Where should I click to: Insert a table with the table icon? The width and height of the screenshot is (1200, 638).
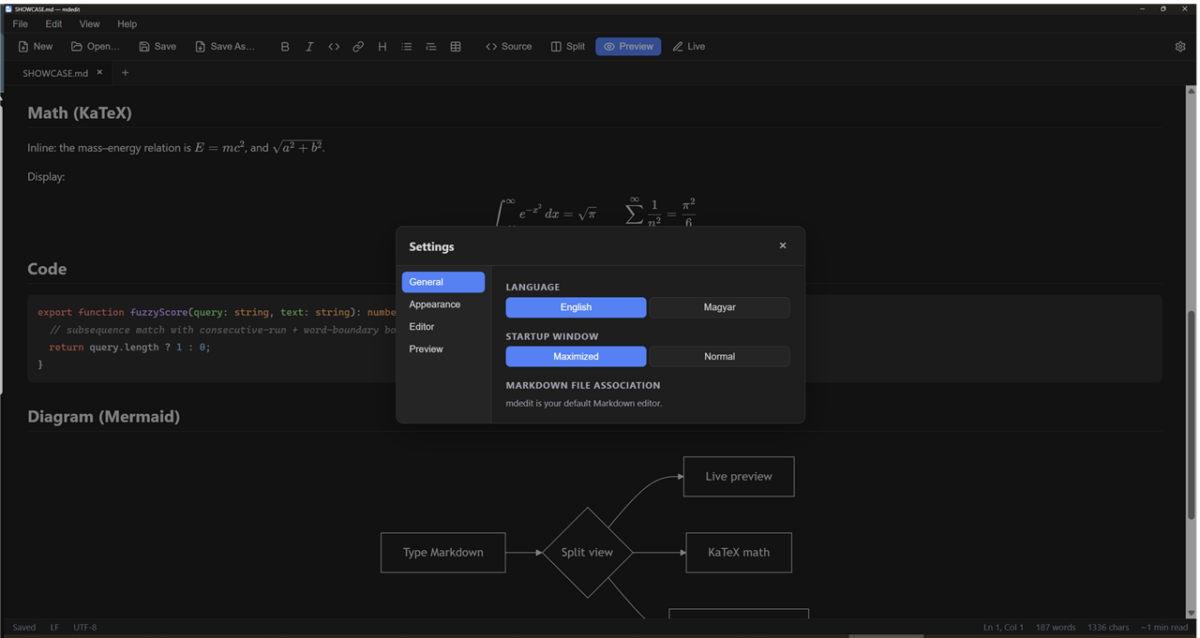pos(456,46)
